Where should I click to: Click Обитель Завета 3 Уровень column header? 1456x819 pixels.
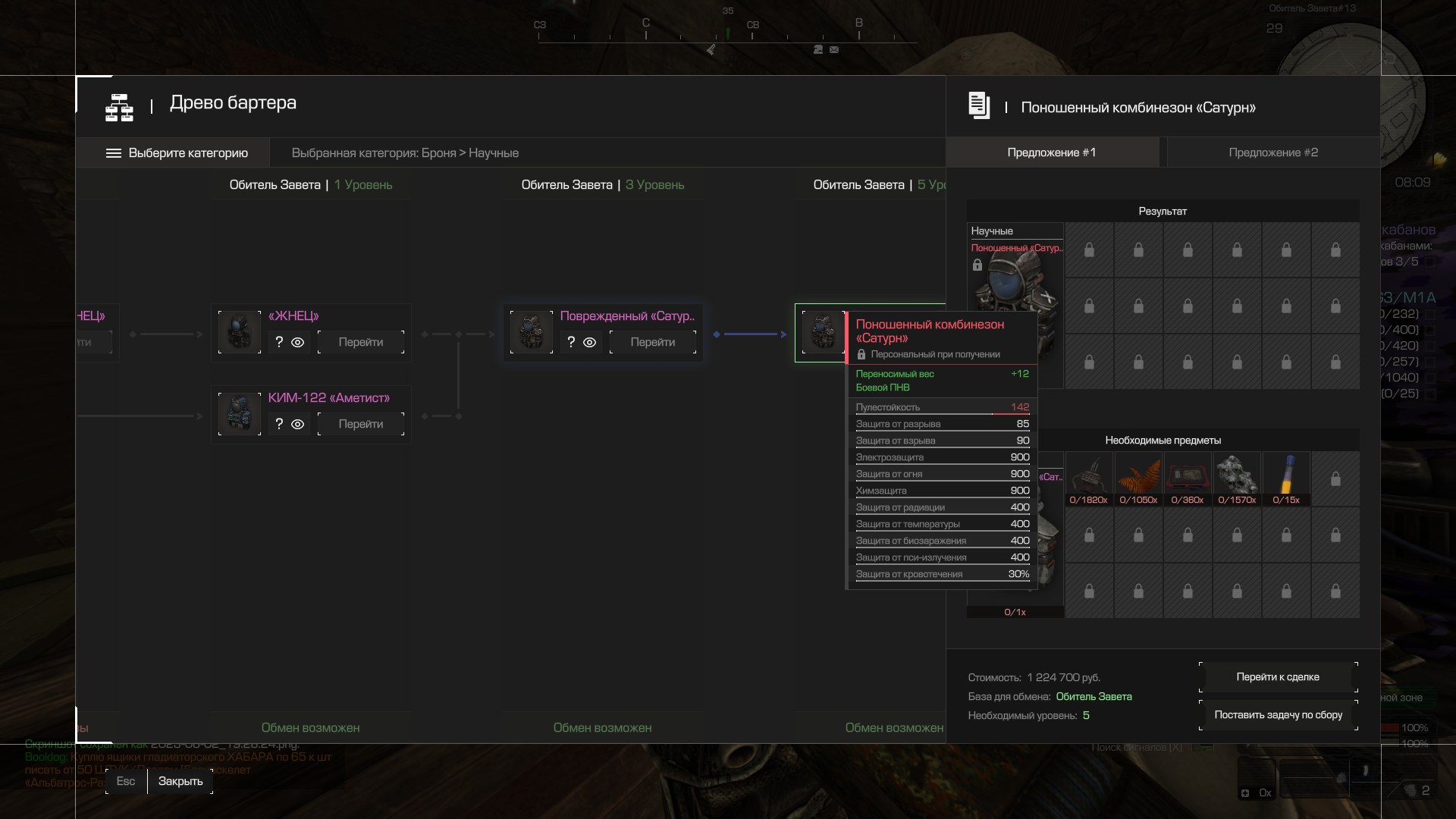pos(603,184)
